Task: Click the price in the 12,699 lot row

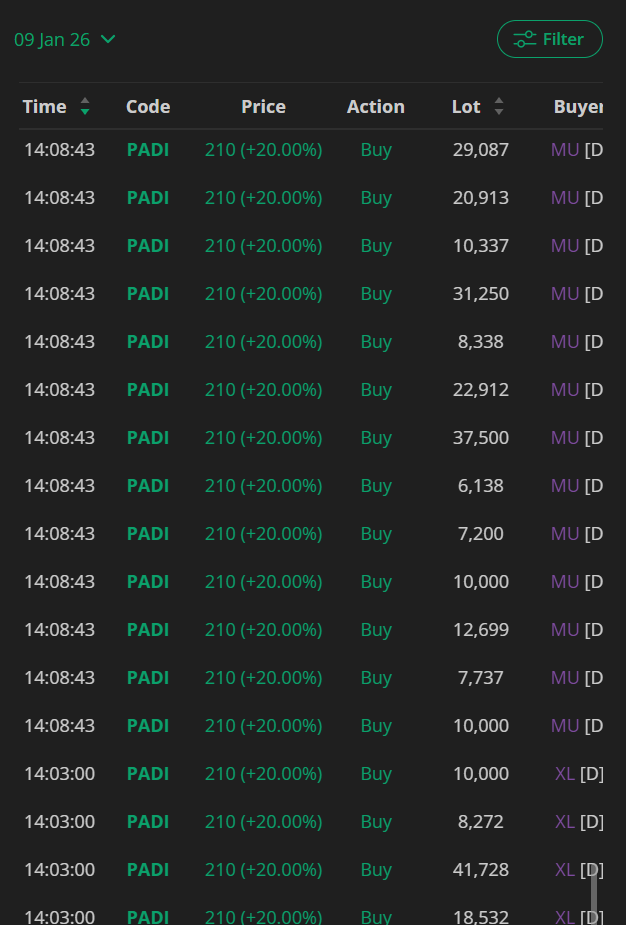Action: [263, 630]
